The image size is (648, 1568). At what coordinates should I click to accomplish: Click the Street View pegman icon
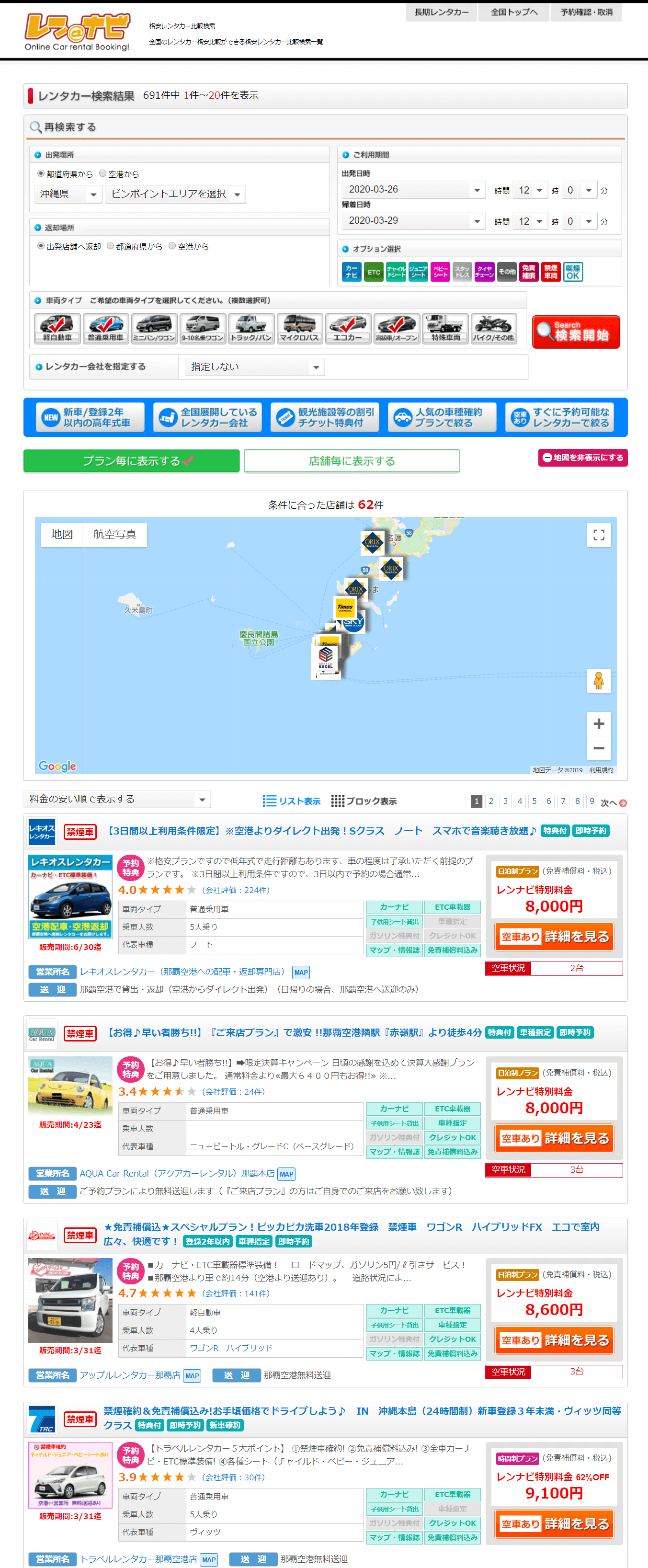click(x=599, y=681)
